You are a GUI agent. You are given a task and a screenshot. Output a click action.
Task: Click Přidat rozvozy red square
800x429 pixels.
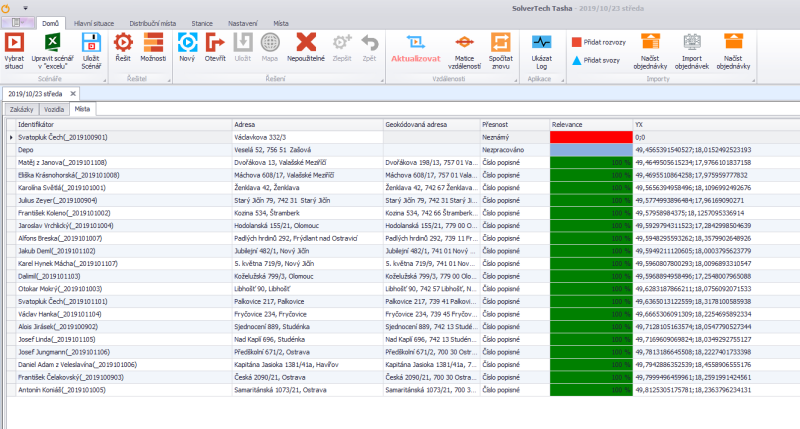[x=577, y=42]
